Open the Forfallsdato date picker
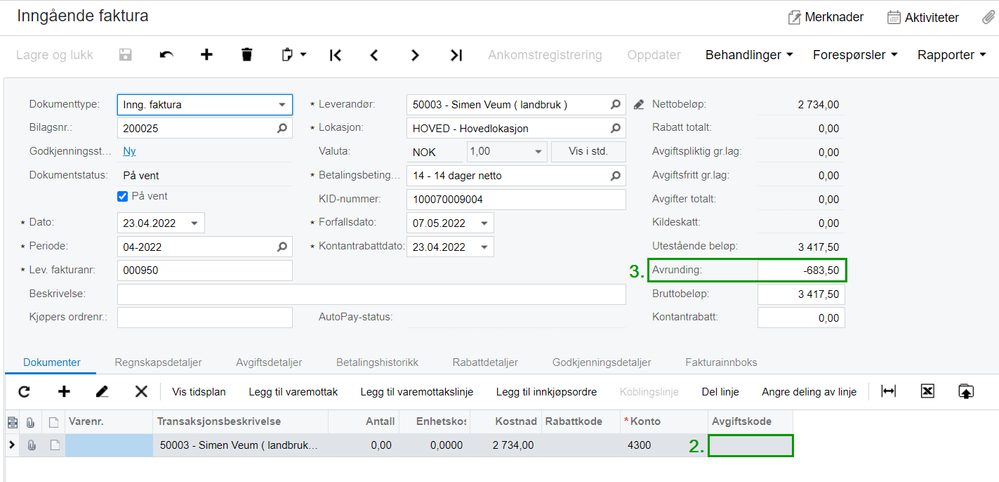 pos(485,223)
